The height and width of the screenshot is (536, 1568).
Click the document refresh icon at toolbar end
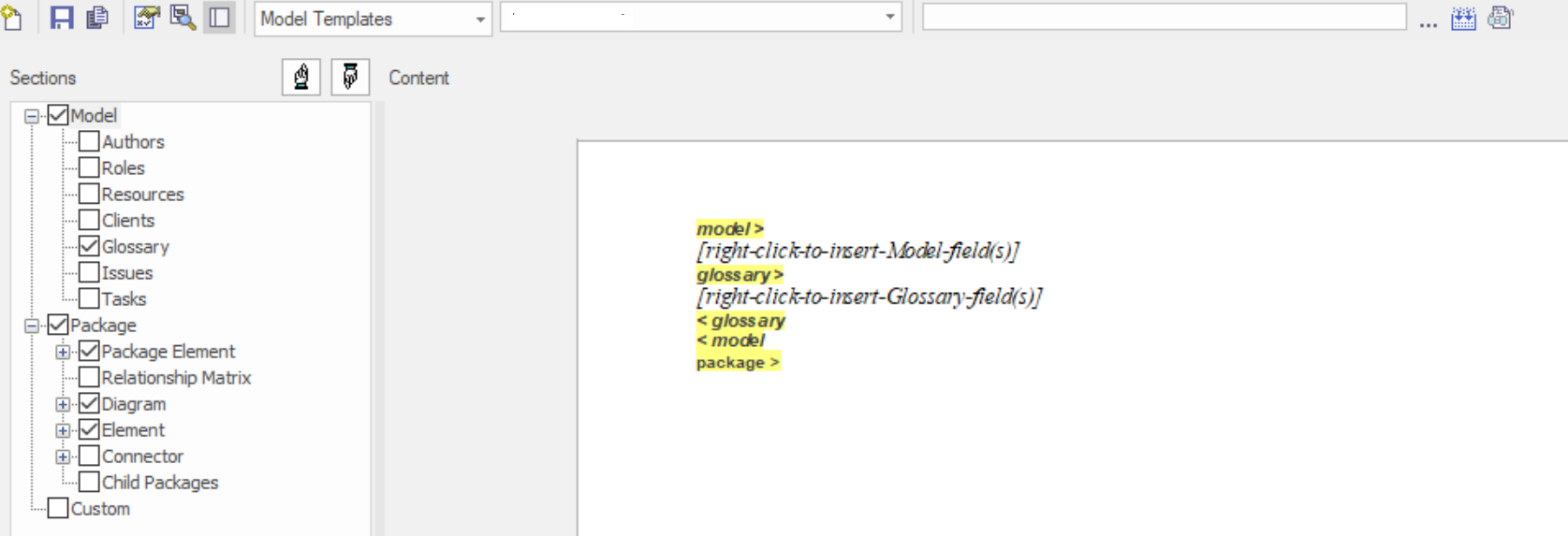point(1501,18)
